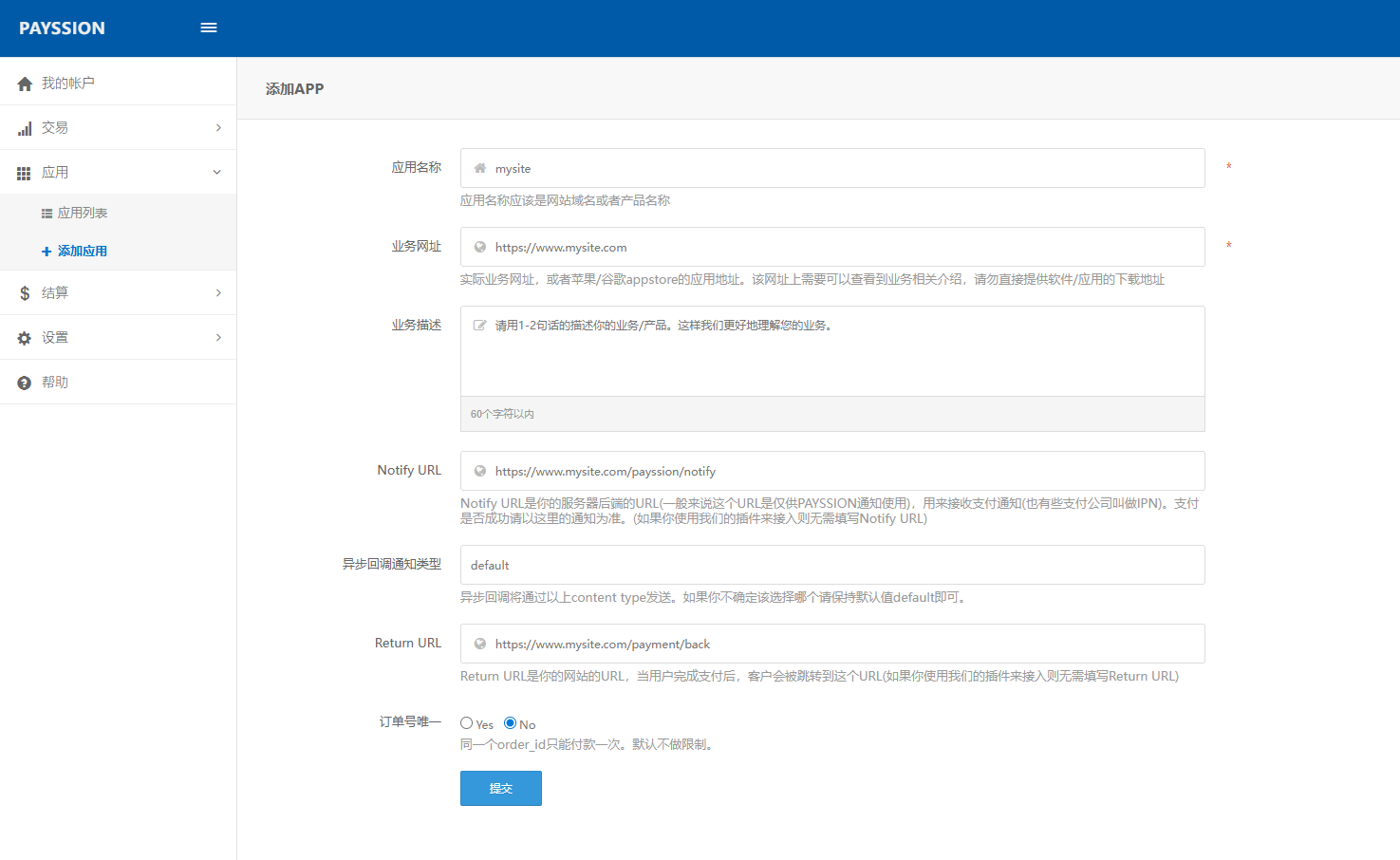Viewport: 1400px width, 860px height.
Task: Select the No radio for 订单号唯一
Action: pyautogui.click(x=511, y=723)
